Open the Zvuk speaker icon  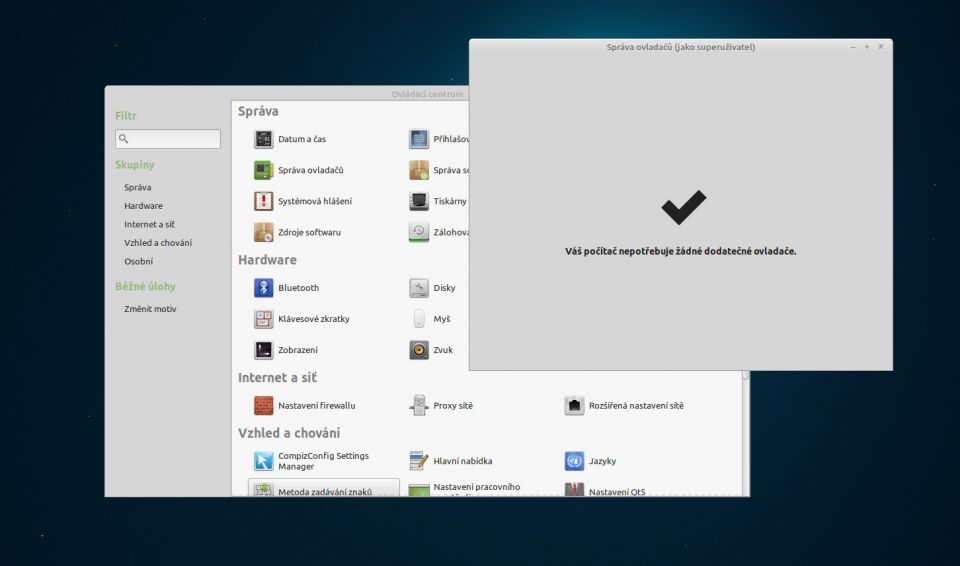click(419, 350)
